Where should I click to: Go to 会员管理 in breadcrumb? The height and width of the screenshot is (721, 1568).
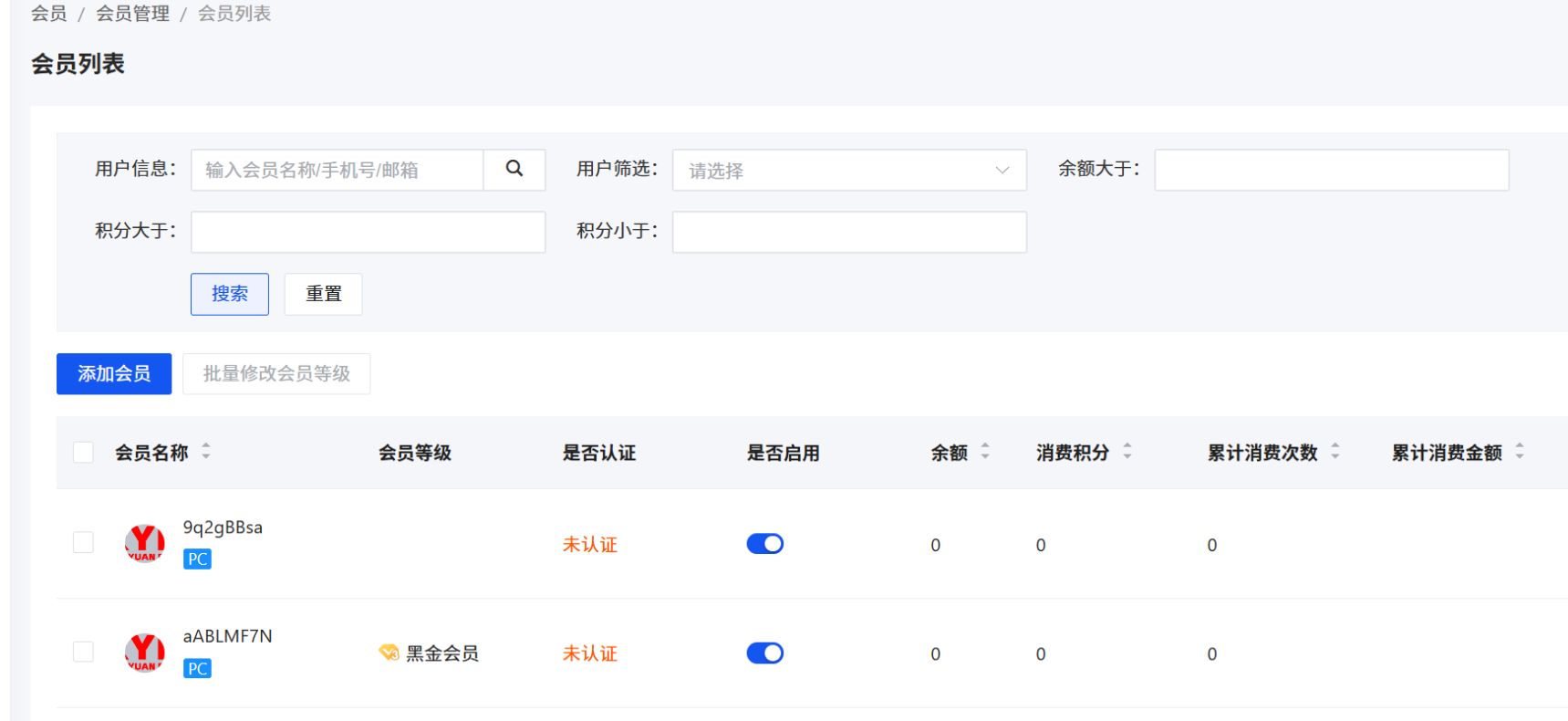pyautogui.click(x=132, y=14)
